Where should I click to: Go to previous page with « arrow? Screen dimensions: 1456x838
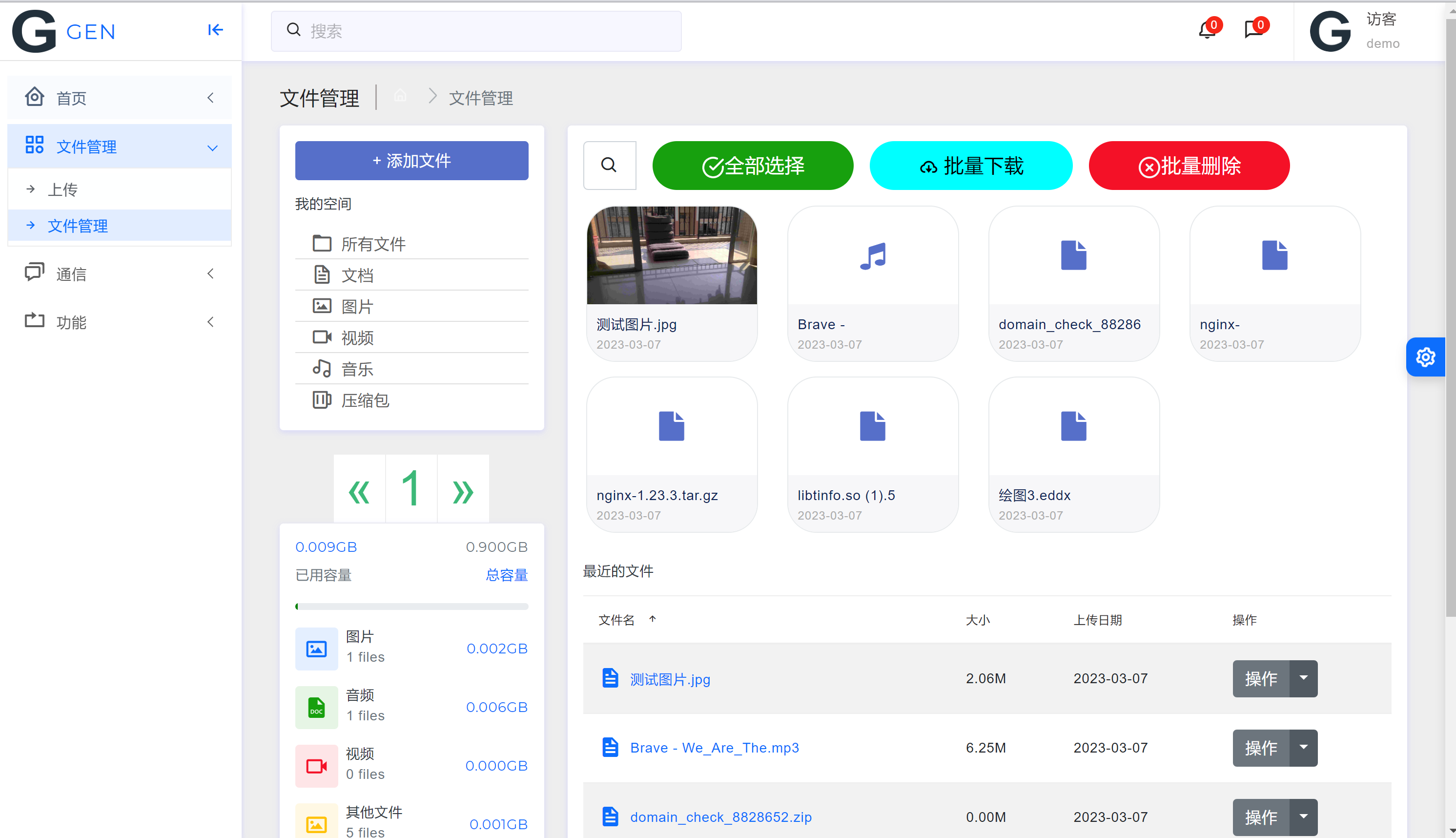coord(360,489)
